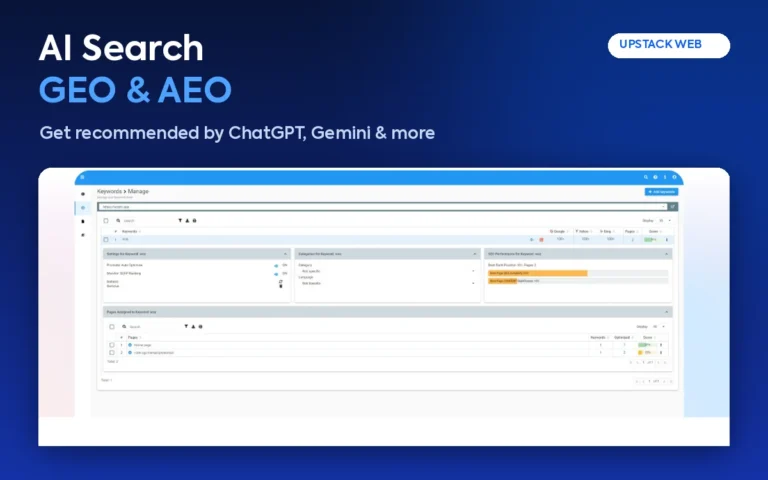Screen dimensions: 768x480
Task: Sort the pages table by the Optimized column
Action: (x=623, y=337)
